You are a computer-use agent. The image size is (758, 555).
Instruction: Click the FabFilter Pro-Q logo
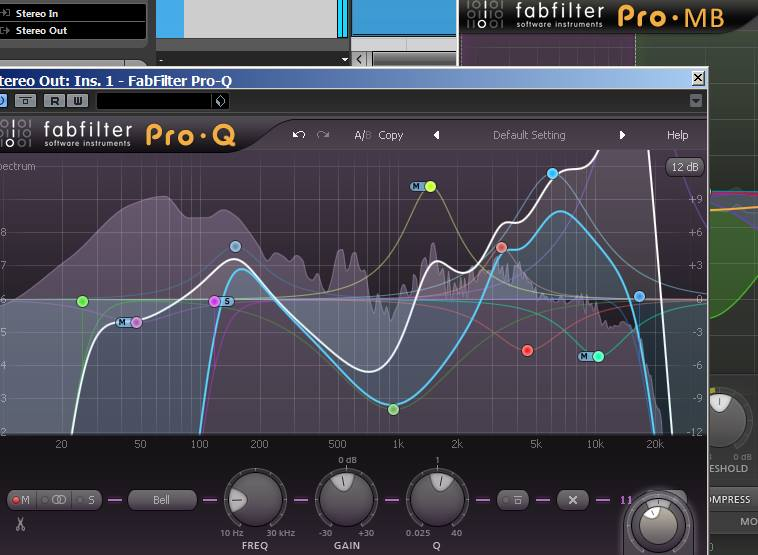pos(118,134)
